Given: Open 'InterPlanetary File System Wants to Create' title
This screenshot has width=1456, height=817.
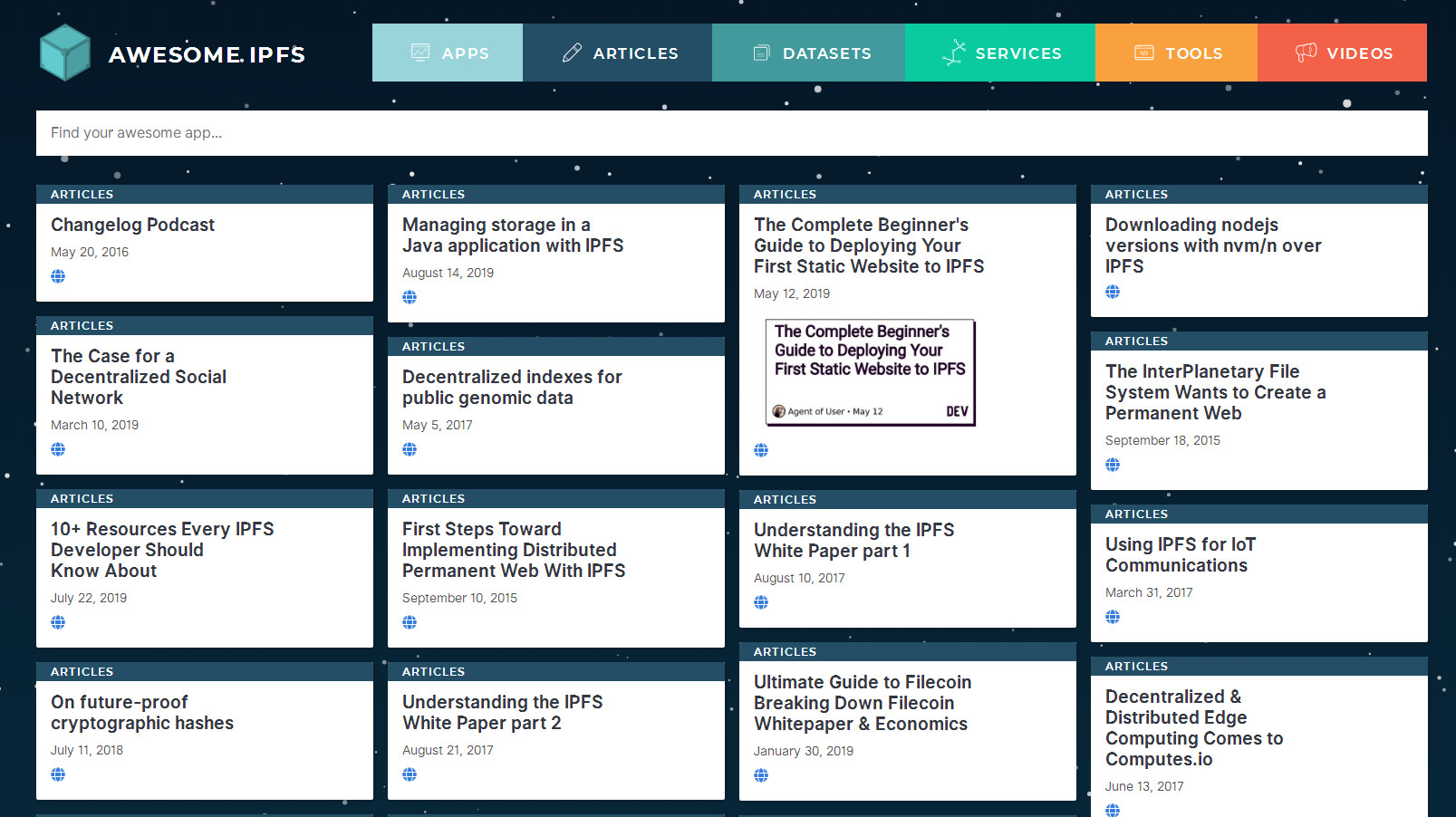Looking at the screenshot, I should [x=1216, y=392].
